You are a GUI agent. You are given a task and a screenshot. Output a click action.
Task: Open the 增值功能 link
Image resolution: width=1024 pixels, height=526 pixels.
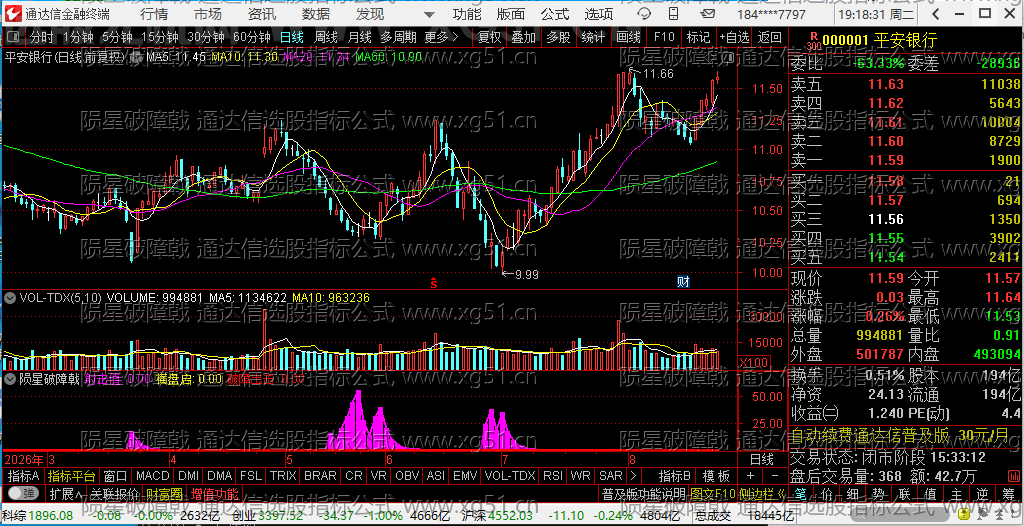point(215,493)
